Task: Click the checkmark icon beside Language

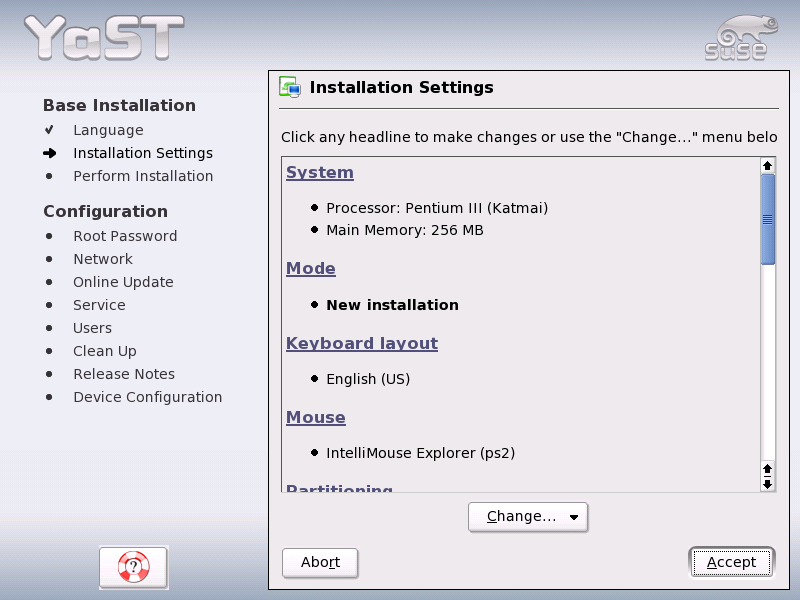Action: coord(50,130)
